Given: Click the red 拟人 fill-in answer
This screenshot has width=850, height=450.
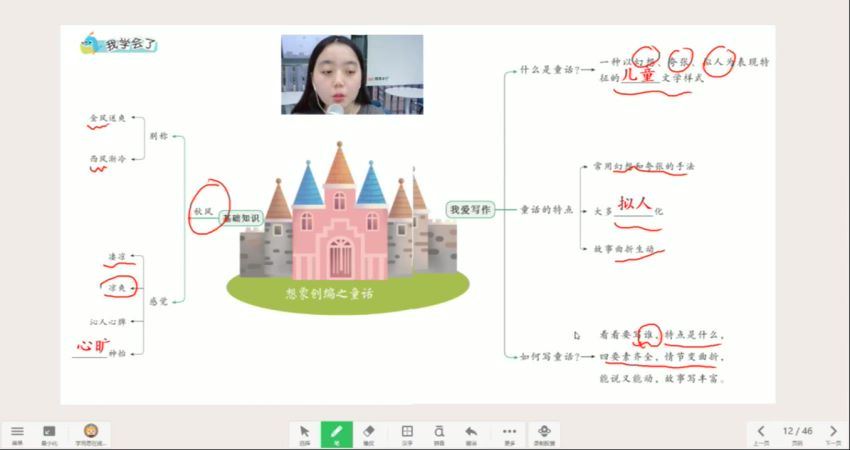Looking at the screenshot, I should (634, 204).
